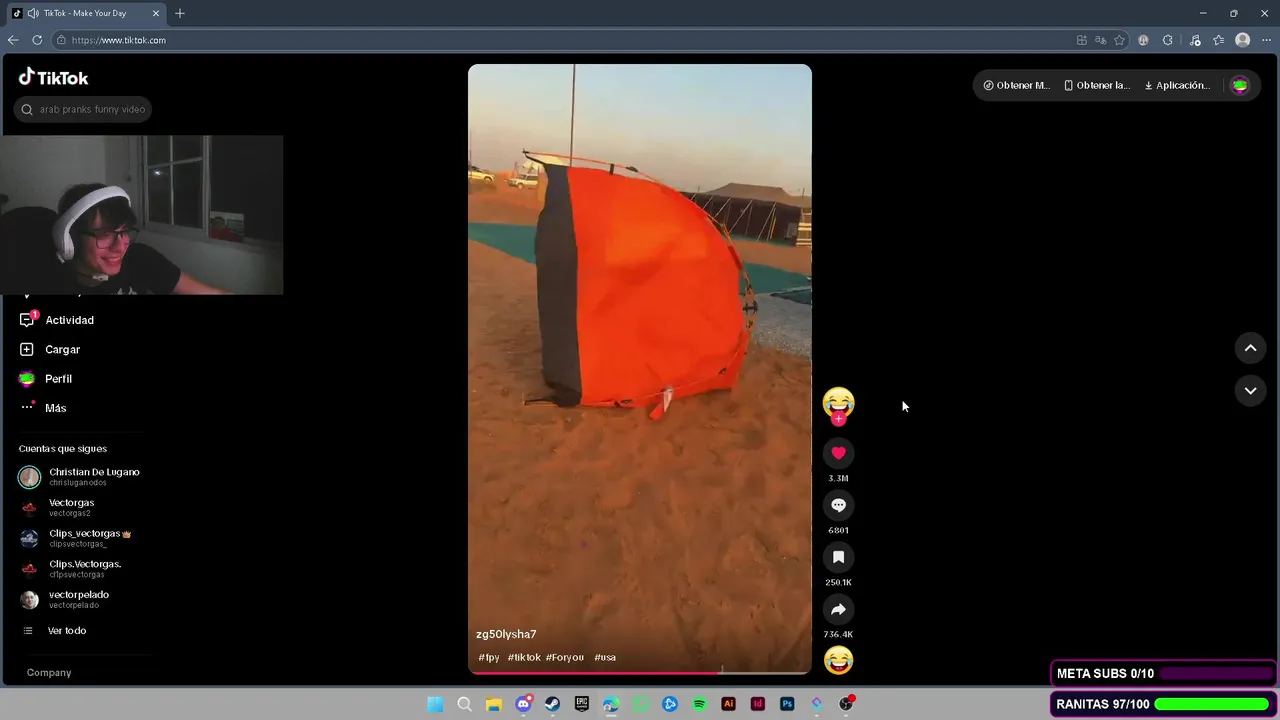
Task: Reload the page
Action: pos(37,40)
